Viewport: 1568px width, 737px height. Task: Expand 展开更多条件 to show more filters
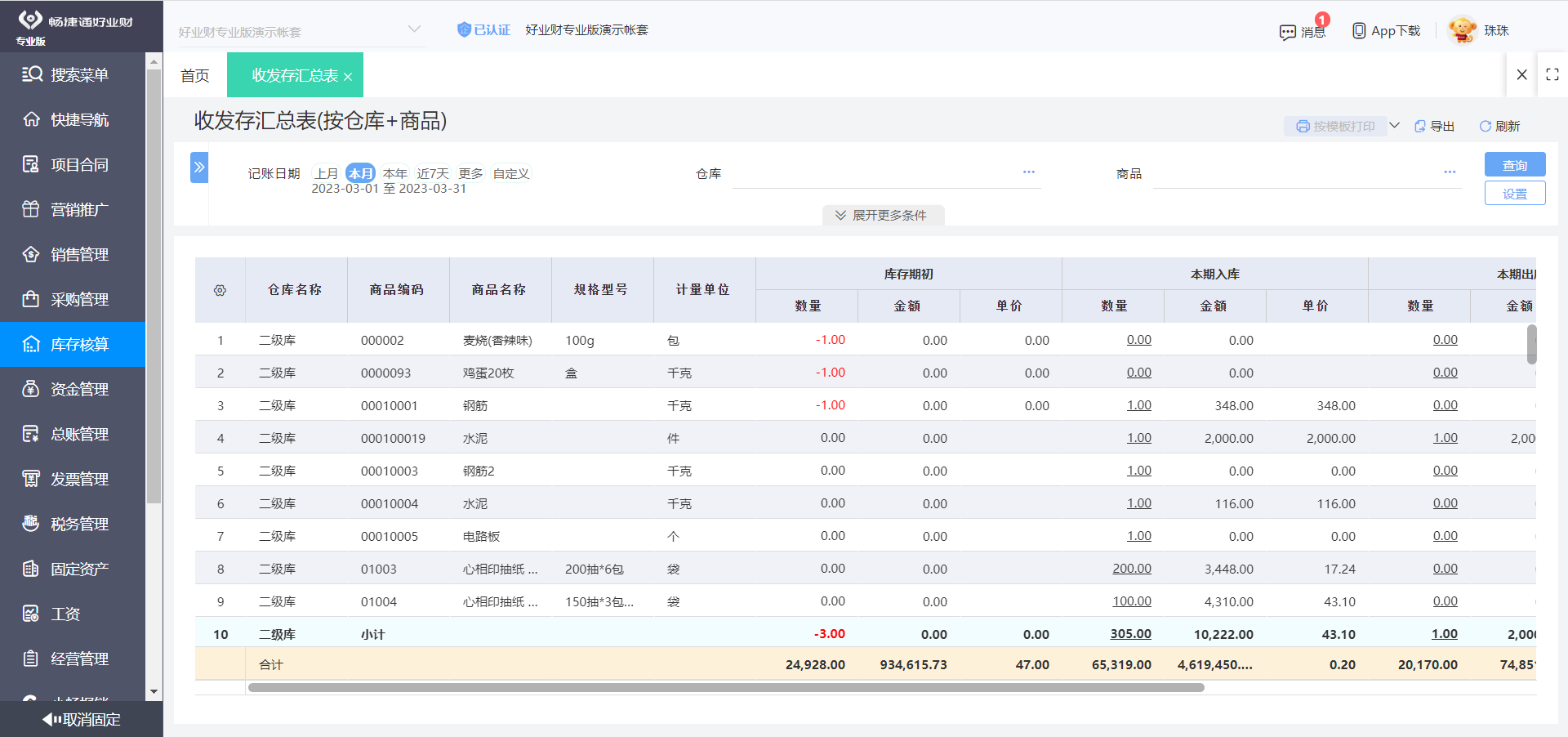[x=883, y=215]
